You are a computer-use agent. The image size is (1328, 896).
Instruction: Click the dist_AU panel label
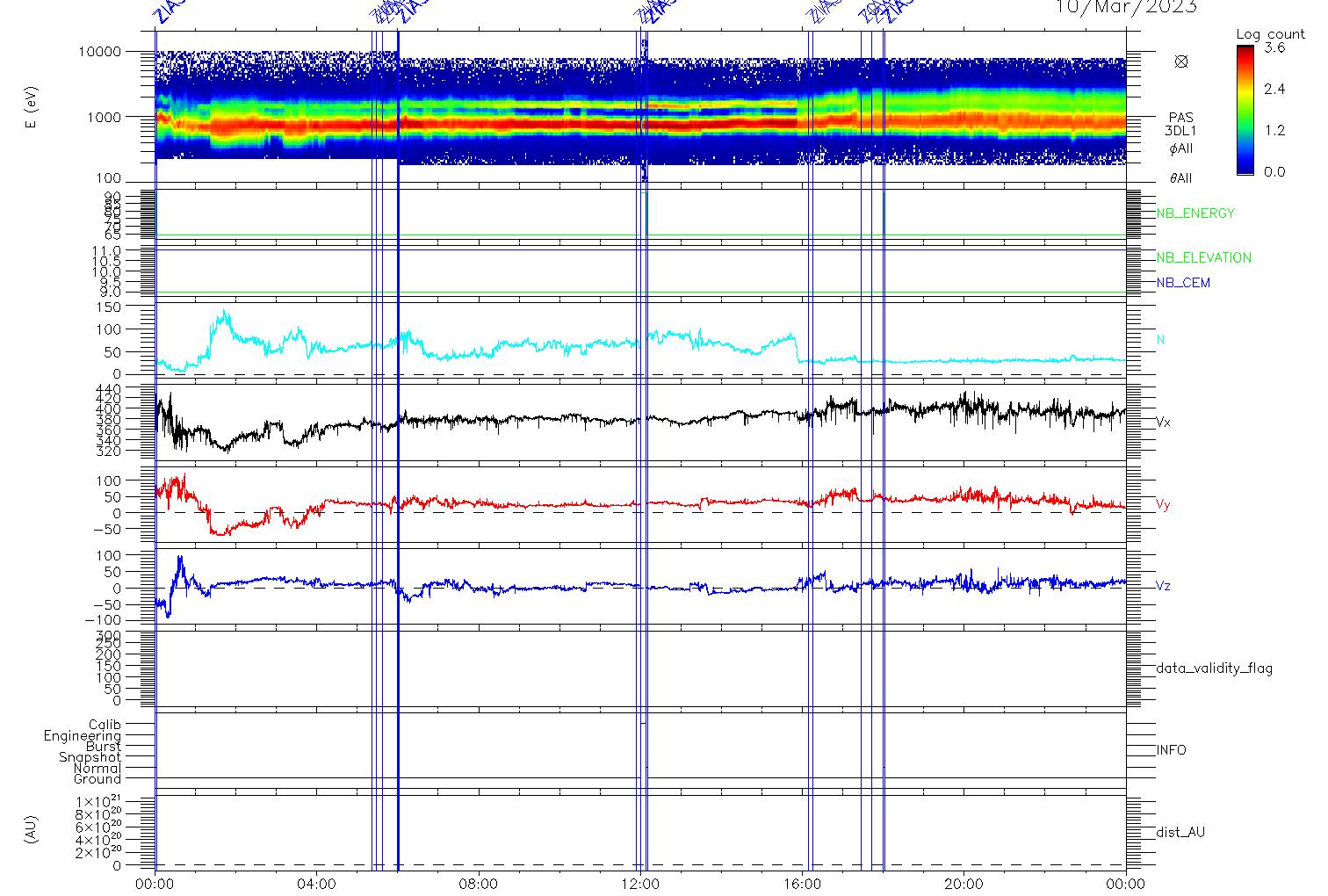pos(1180,833)
